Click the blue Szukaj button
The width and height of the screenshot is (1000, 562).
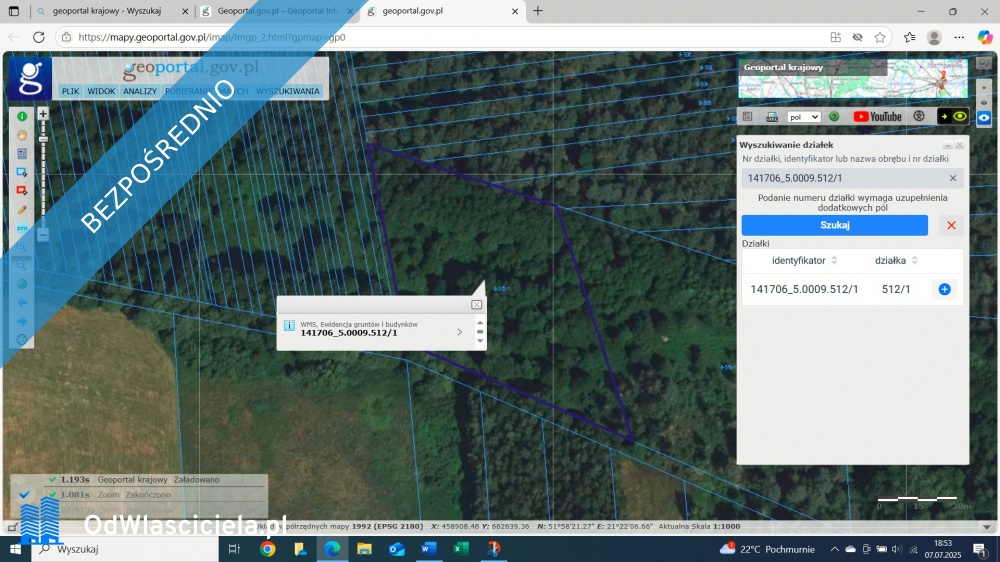click(x=834, y=225)
